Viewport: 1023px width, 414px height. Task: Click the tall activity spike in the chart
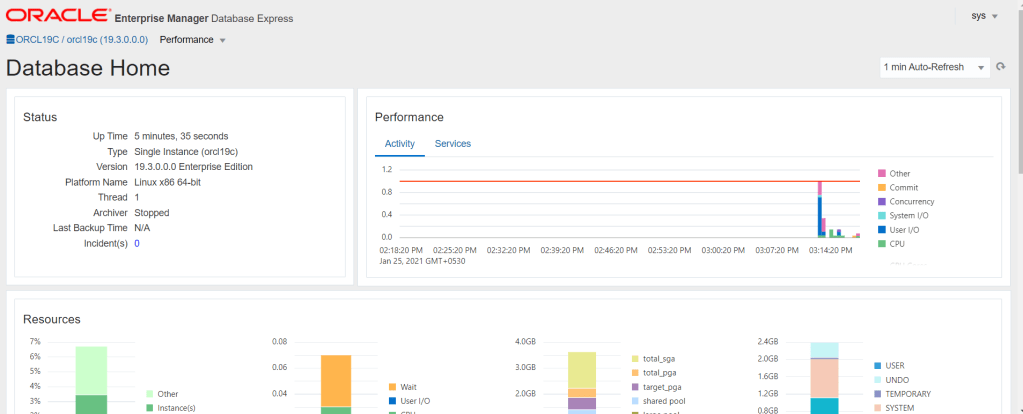pos(820,210)
